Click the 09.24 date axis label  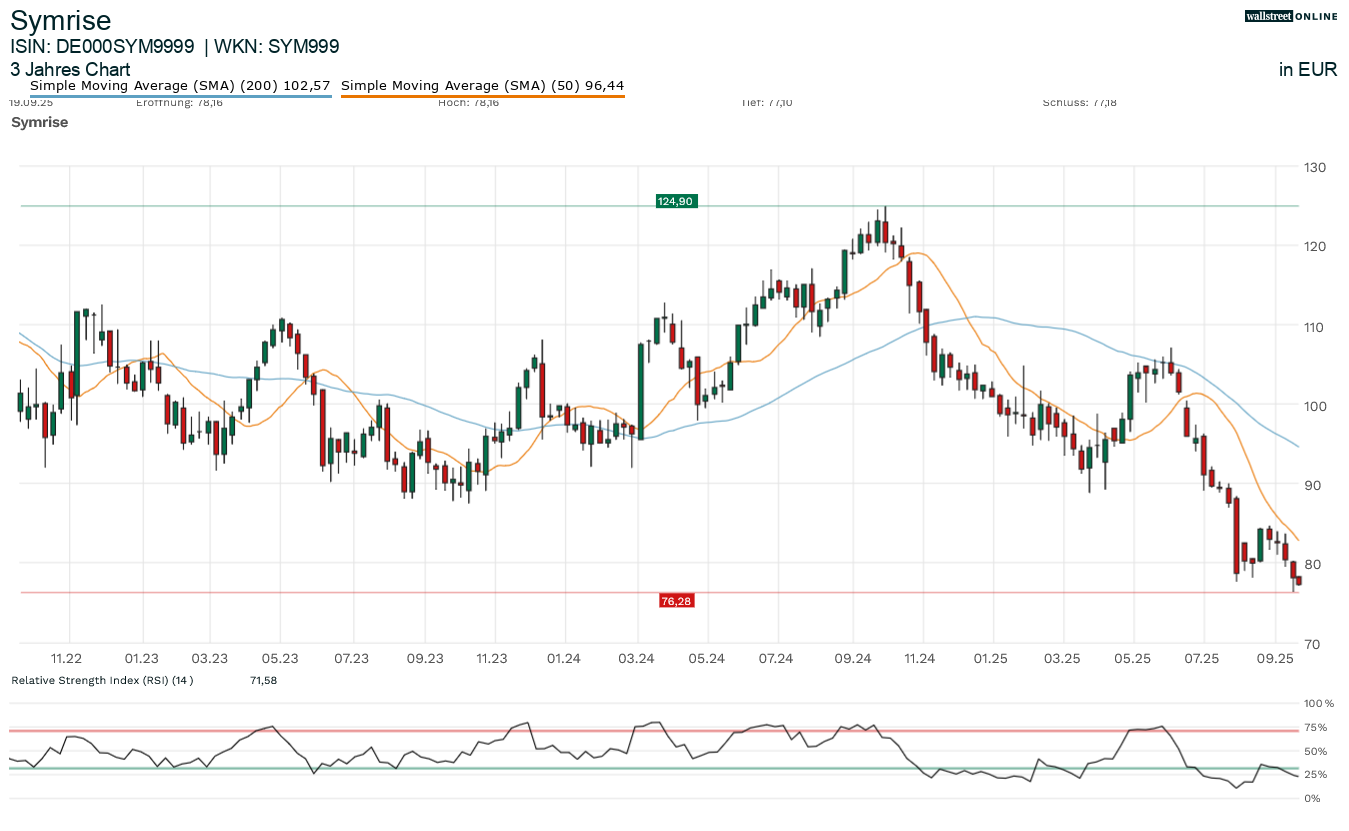[x=851, y=658]
